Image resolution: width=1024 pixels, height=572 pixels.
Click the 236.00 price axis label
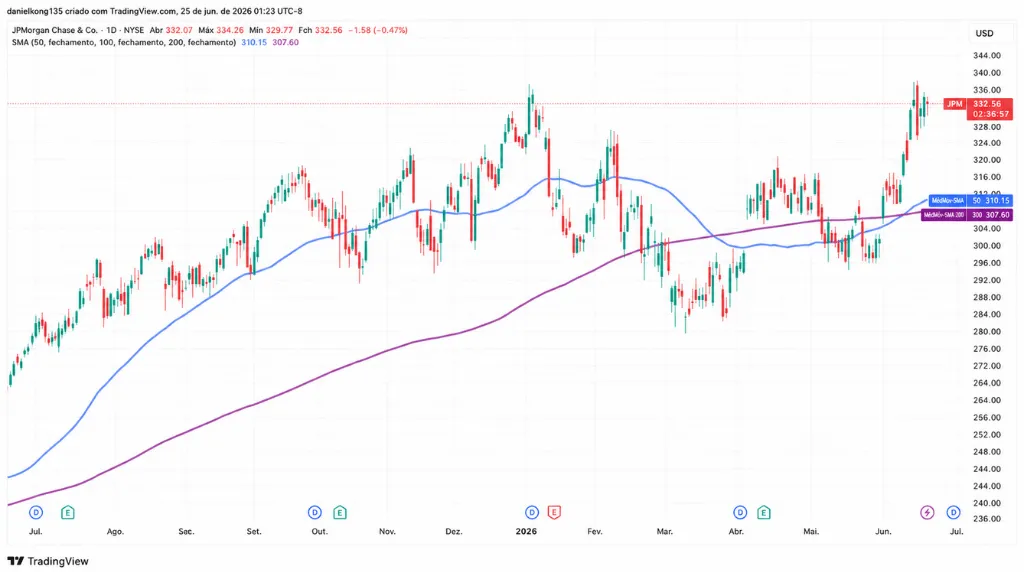986,518
